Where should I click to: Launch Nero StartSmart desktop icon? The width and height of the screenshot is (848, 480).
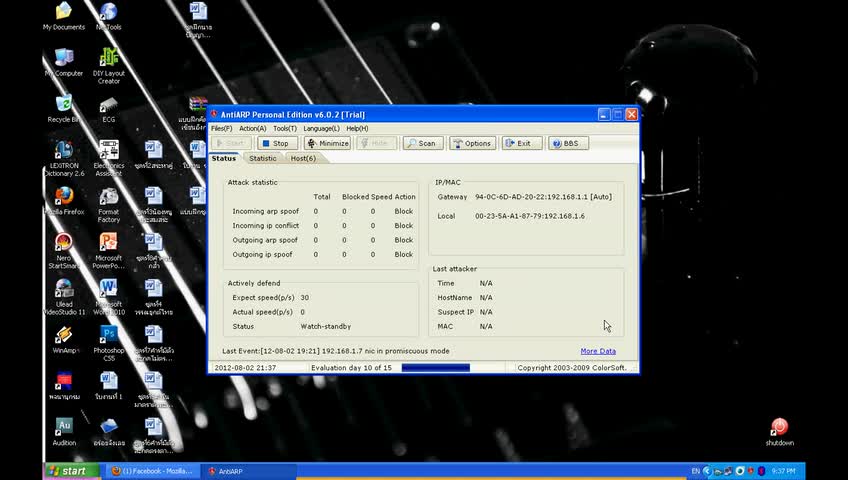tap(64, 251)
